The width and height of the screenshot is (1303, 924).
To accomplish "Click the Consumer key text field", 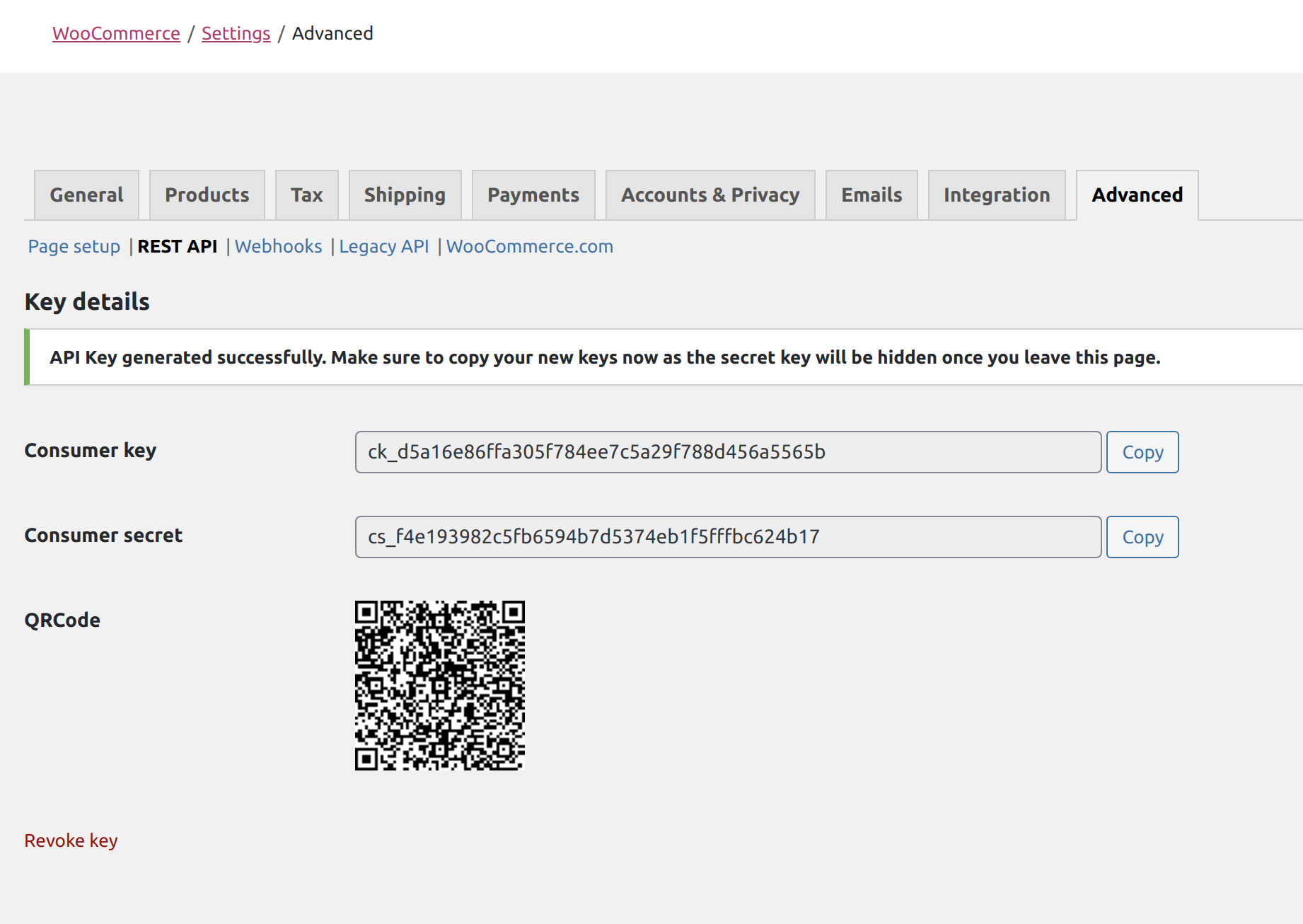I will point(728,452).
